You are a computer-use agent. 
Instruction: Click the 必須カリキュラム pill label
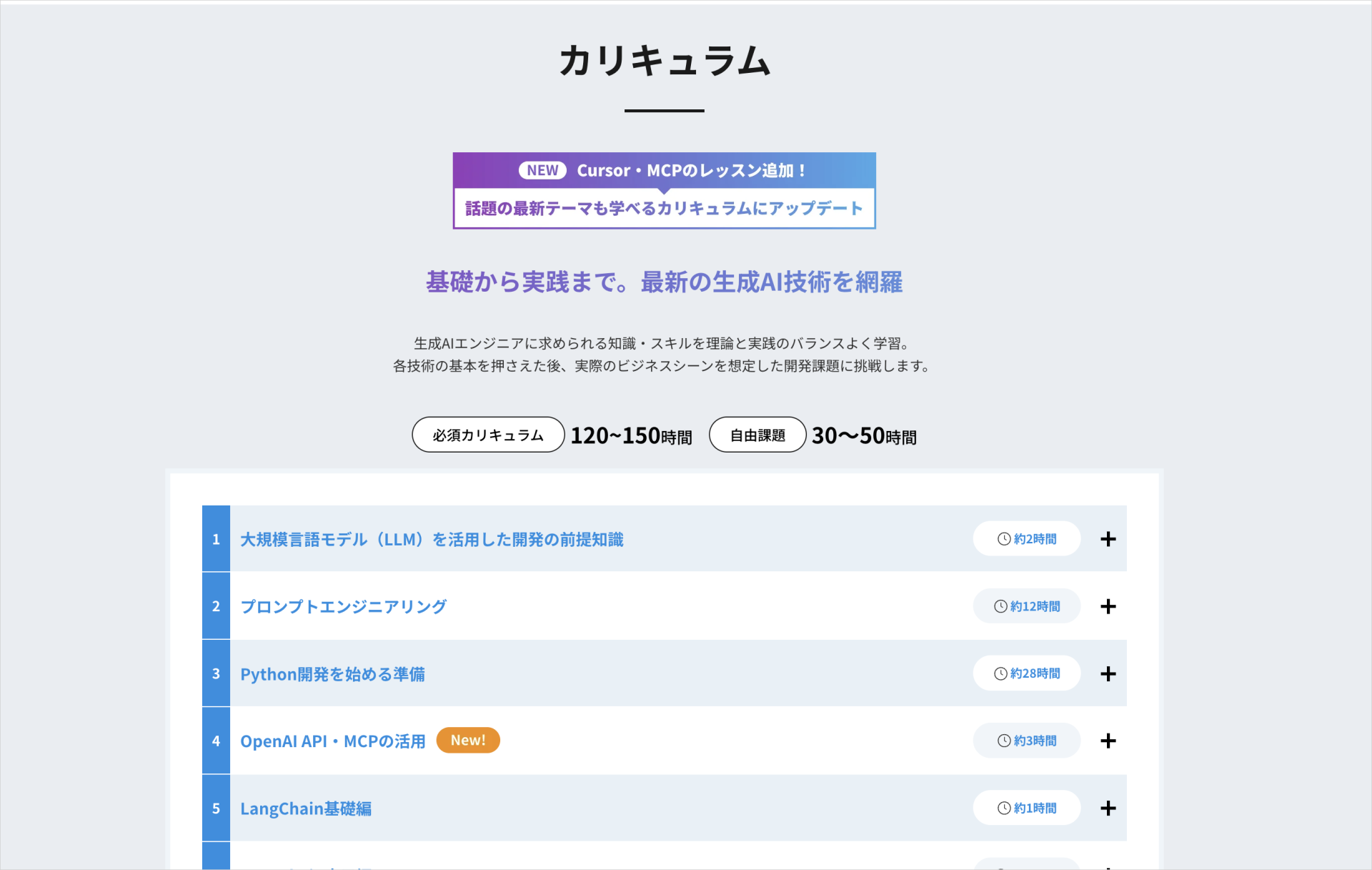(488, 435)
